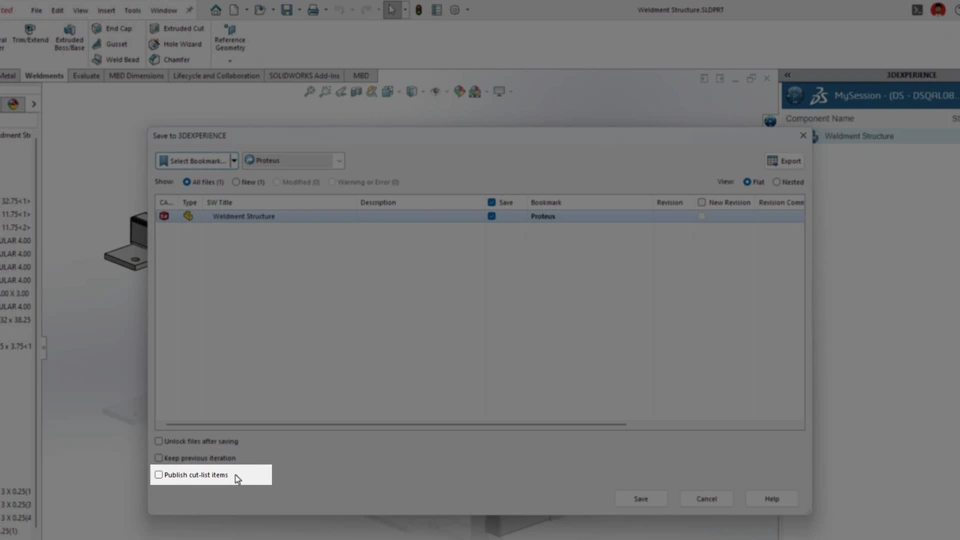Toggle Save checkbox for Weldment Structure row
This screenshot has height=540, width=960.
coord(492,216)
